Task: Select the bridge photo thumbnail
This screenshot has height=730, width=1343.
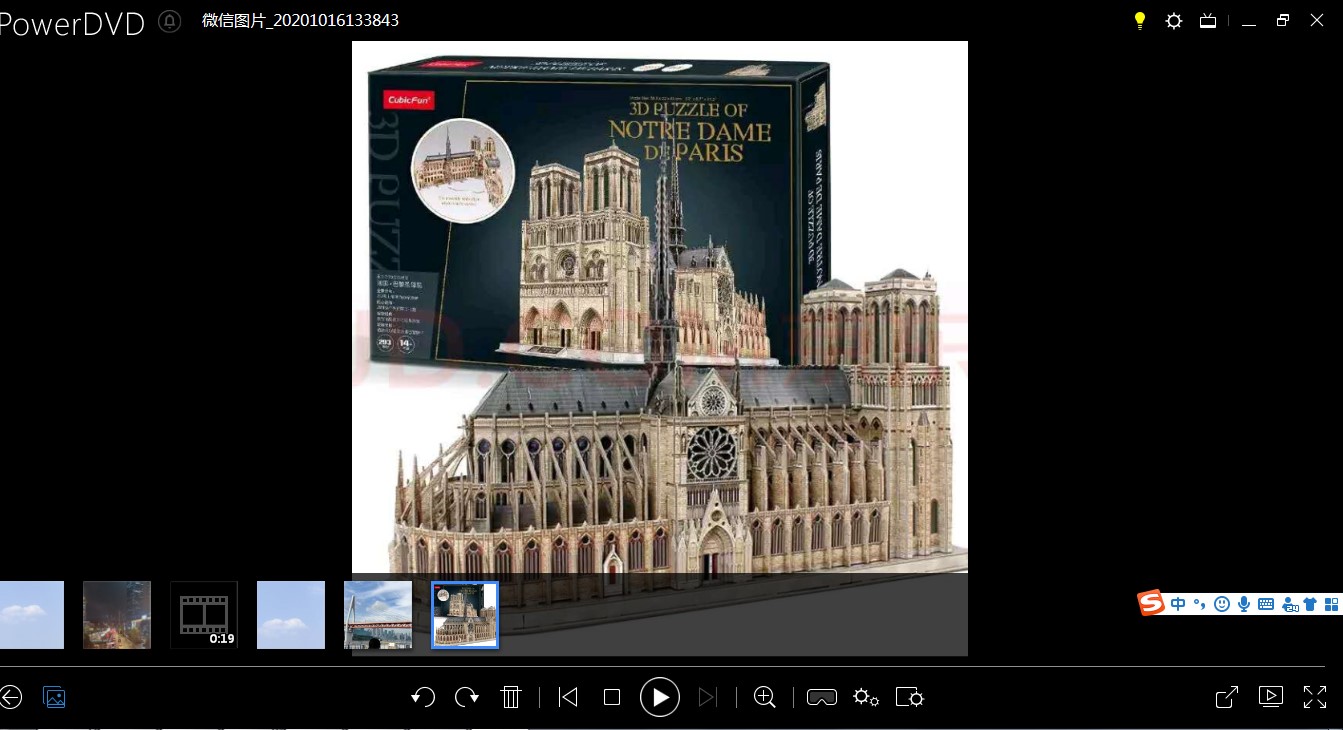Action: 378,615
